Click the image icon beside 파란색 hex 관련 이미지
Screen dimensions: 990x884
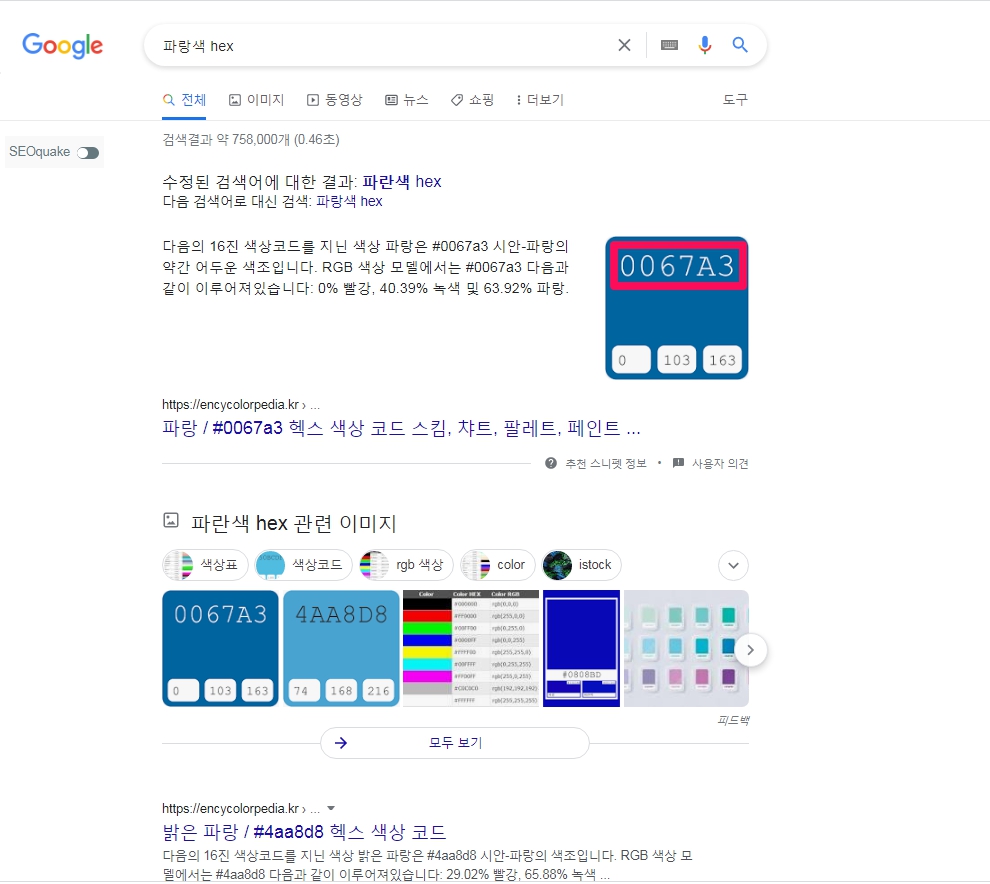170,520
